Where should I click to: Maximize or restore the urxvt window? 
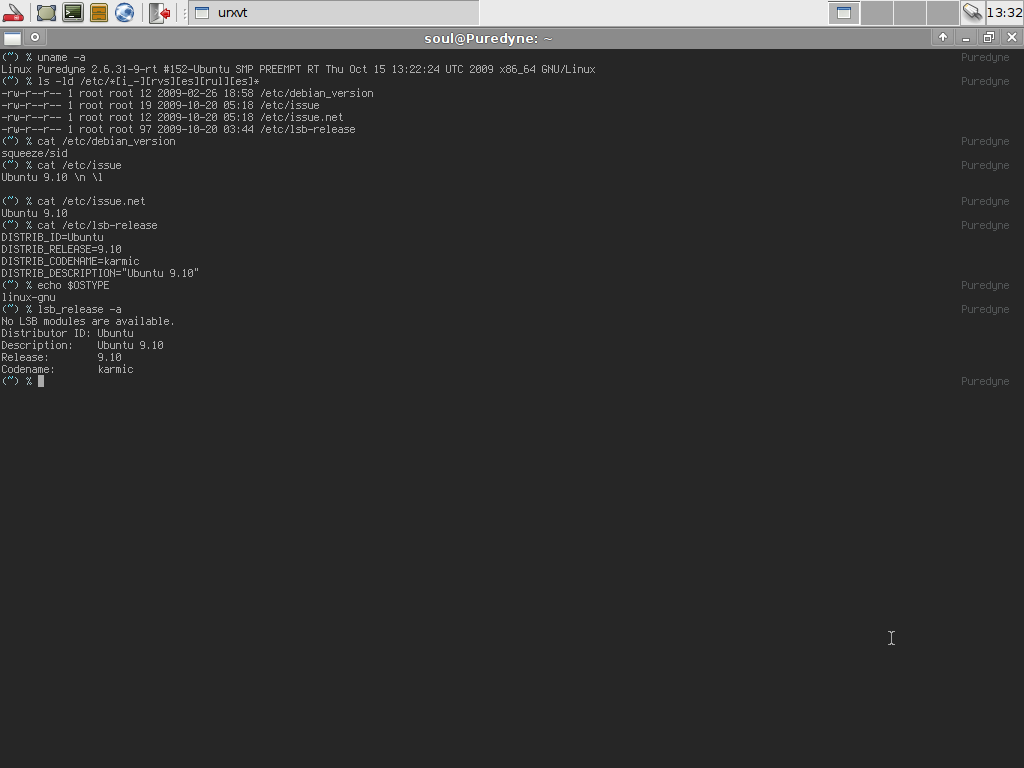point(989,37)
